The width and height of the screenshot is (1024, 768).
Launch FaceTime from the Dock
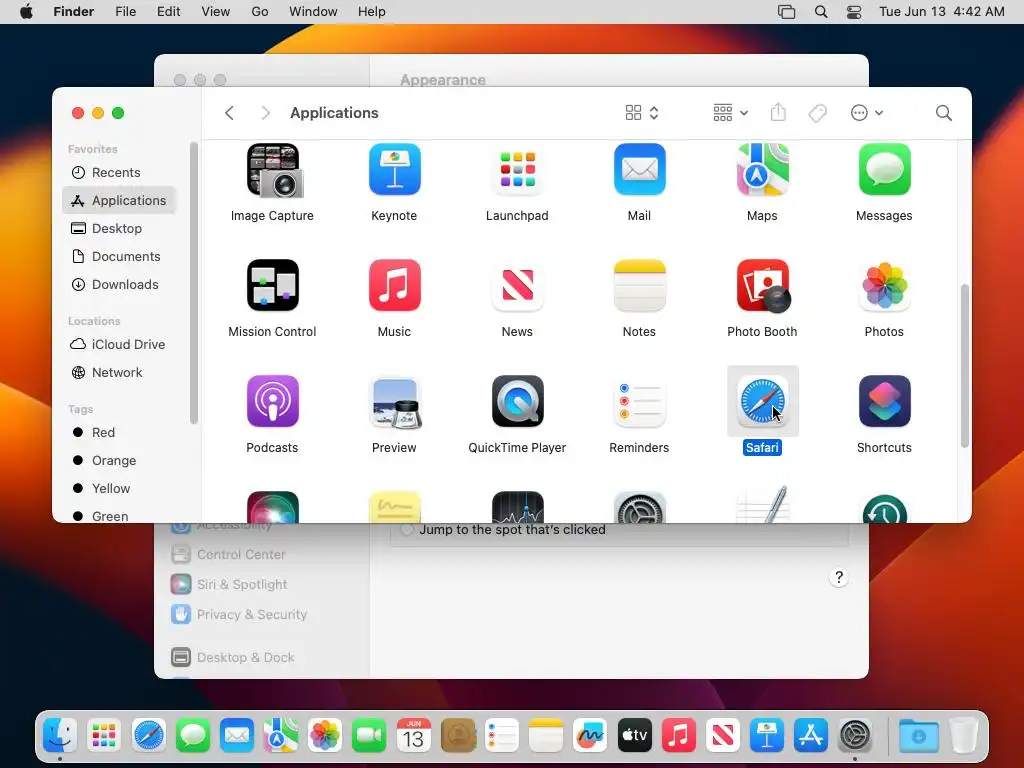[369, 736]
